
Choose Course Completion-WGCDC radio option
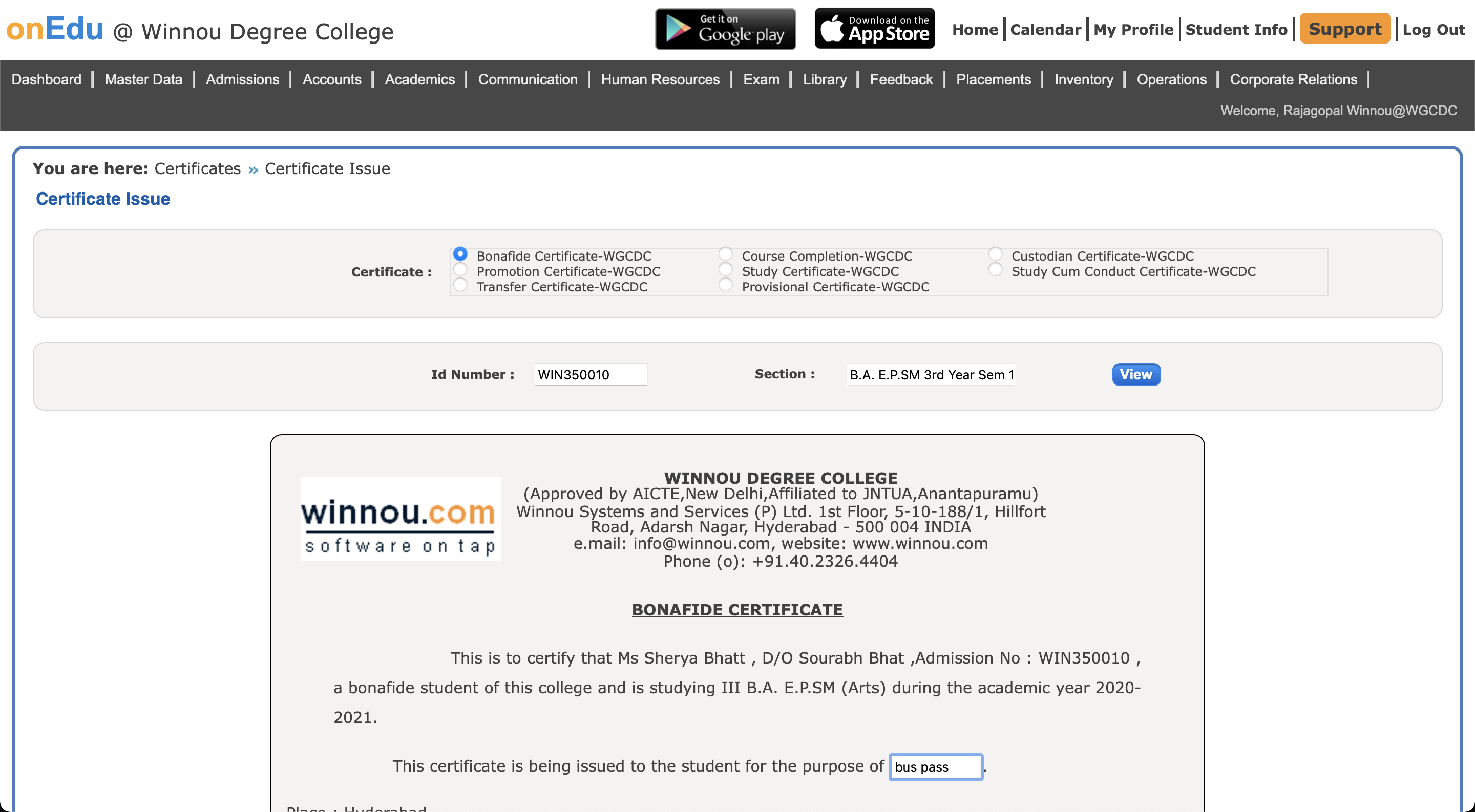726,254
